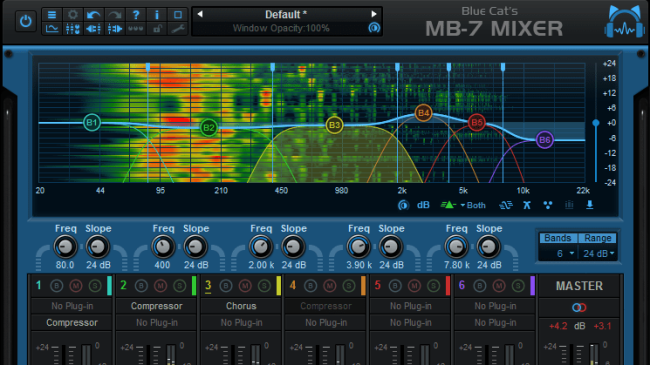This screenshot has height=365, width=650.
Task: Click the B2 band node on graph
Action: pyautogui.click(x=209, y=127)
